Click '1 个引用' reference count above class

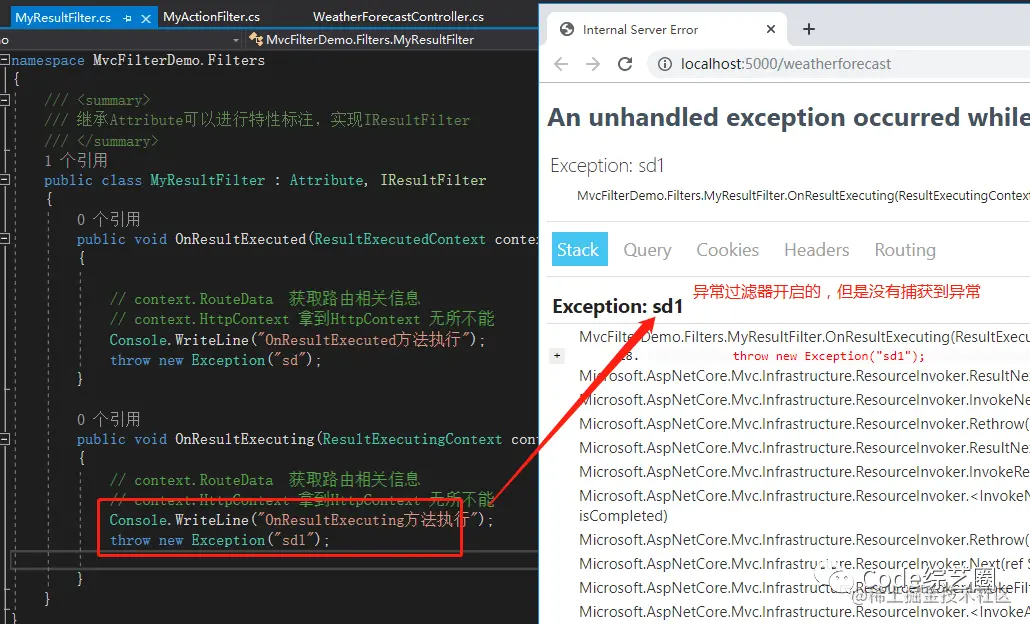point(76,160)
